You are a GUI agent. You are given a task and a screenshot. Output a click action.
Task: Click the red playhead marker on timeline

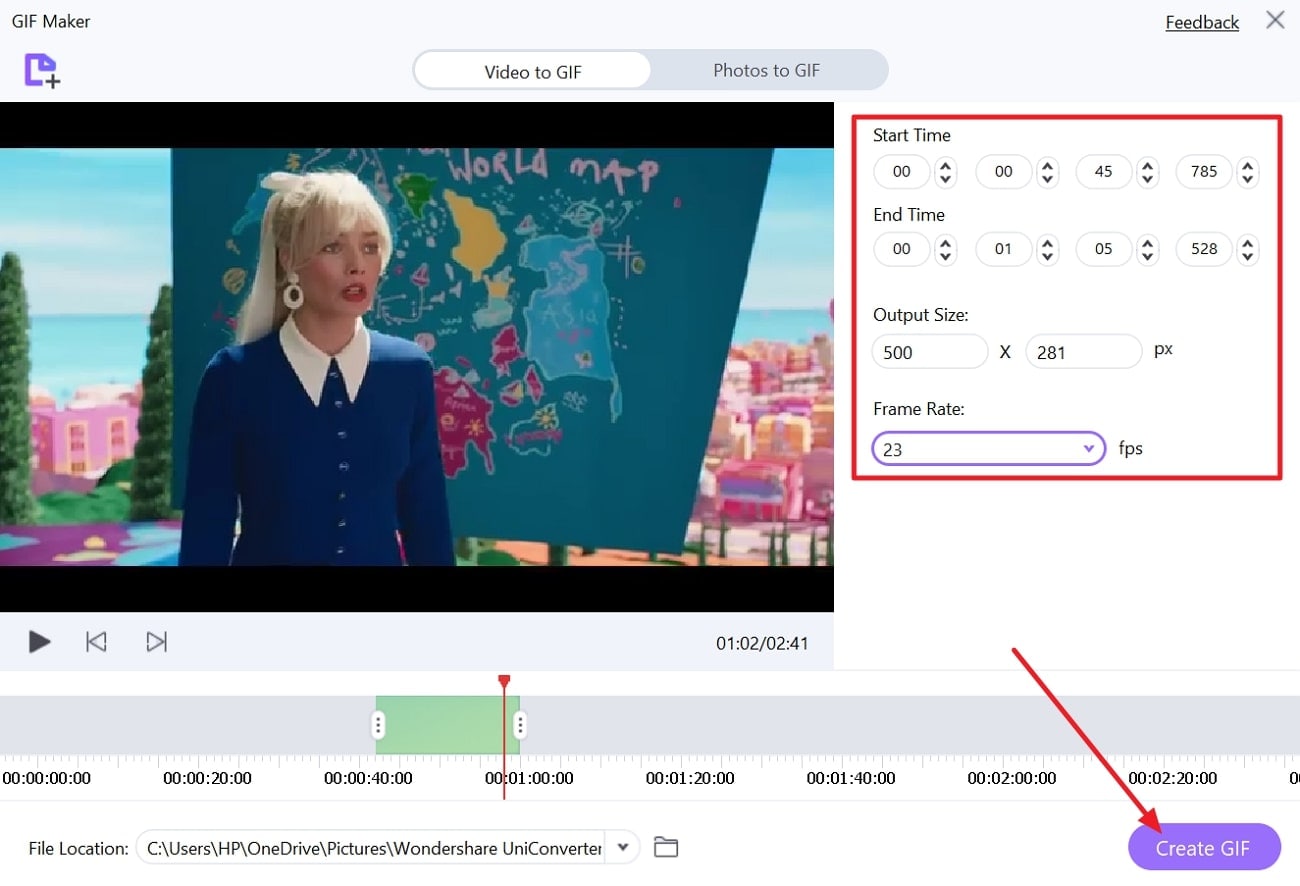coord(504,681)
